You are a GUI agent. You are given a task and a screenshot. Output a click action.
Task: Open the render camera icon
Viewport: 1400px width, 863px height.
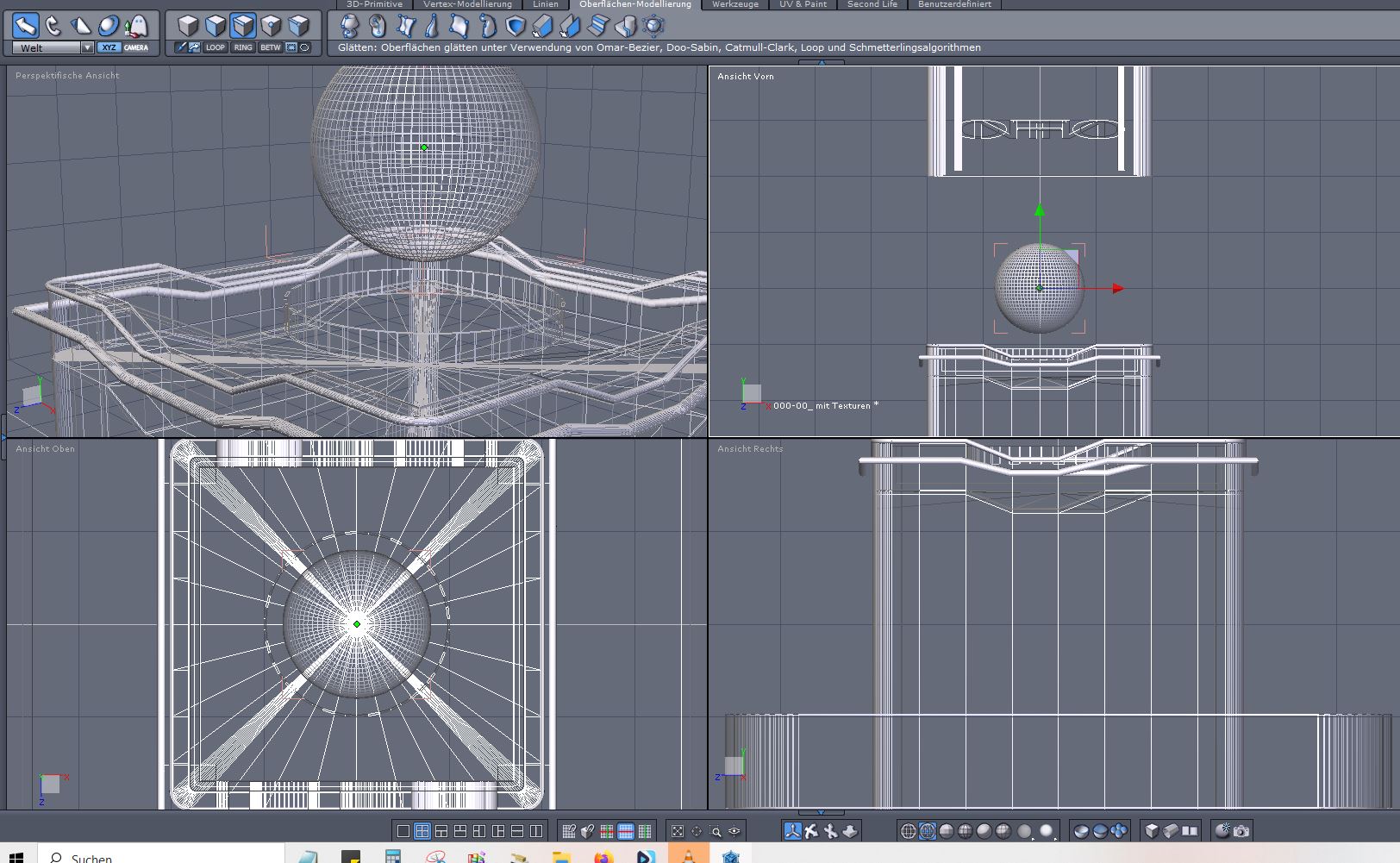(1241, 831)
